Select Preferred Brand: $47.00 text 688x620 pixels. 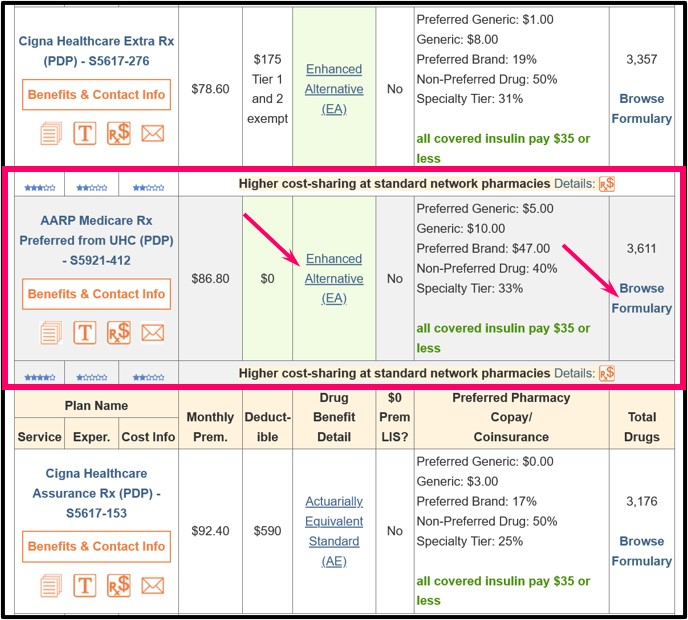pos(483,249)
